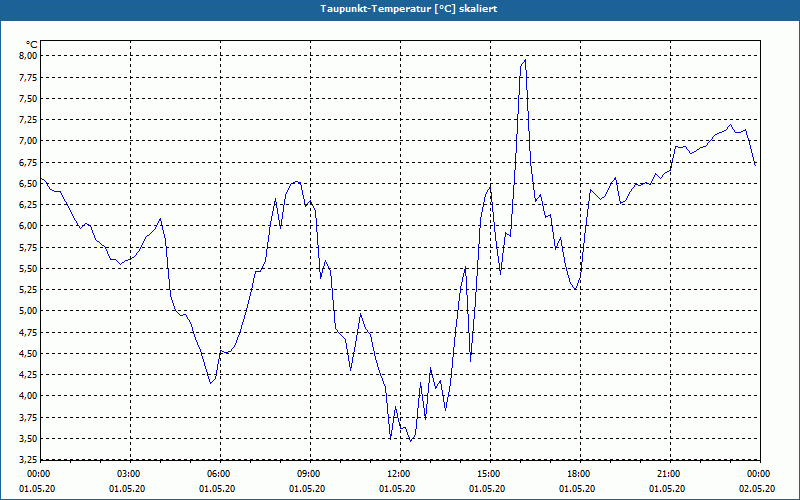800x500 pixels.
Task: Click the 4,75 y-axis label
Action: (x=27, y=332)
